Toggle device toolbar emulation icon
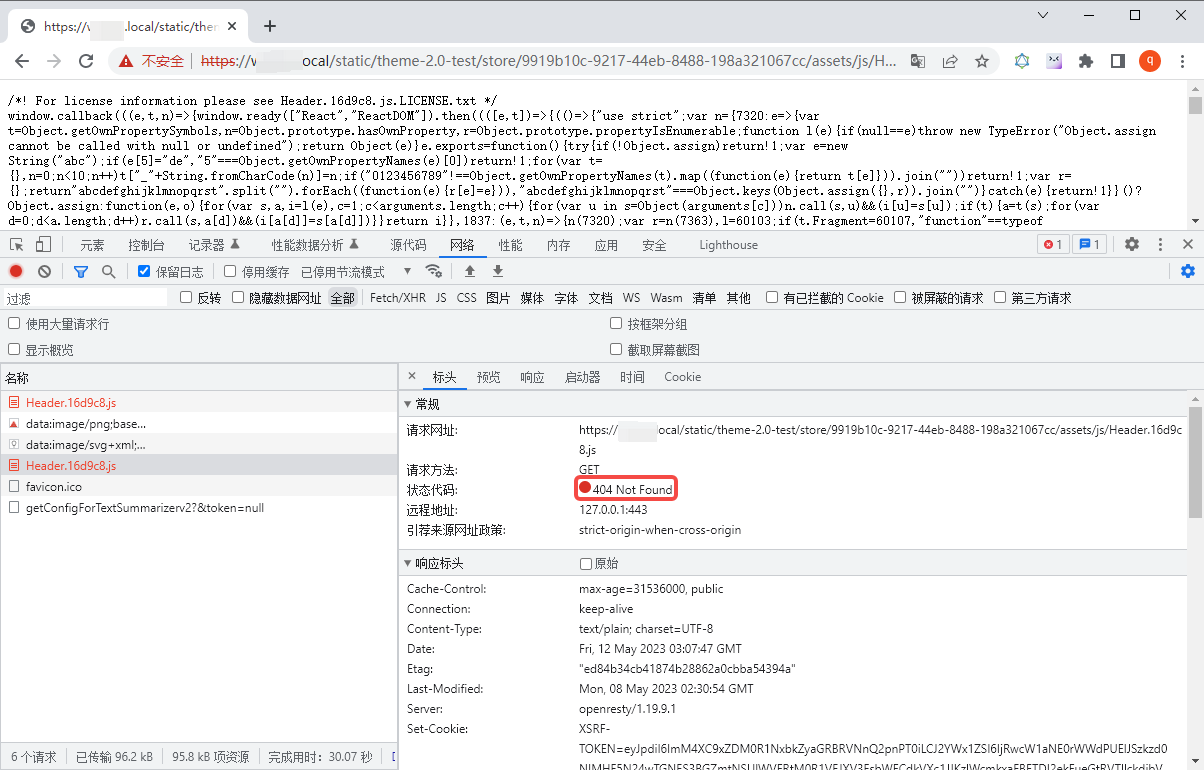The image size is (1204, 770). 43,244
